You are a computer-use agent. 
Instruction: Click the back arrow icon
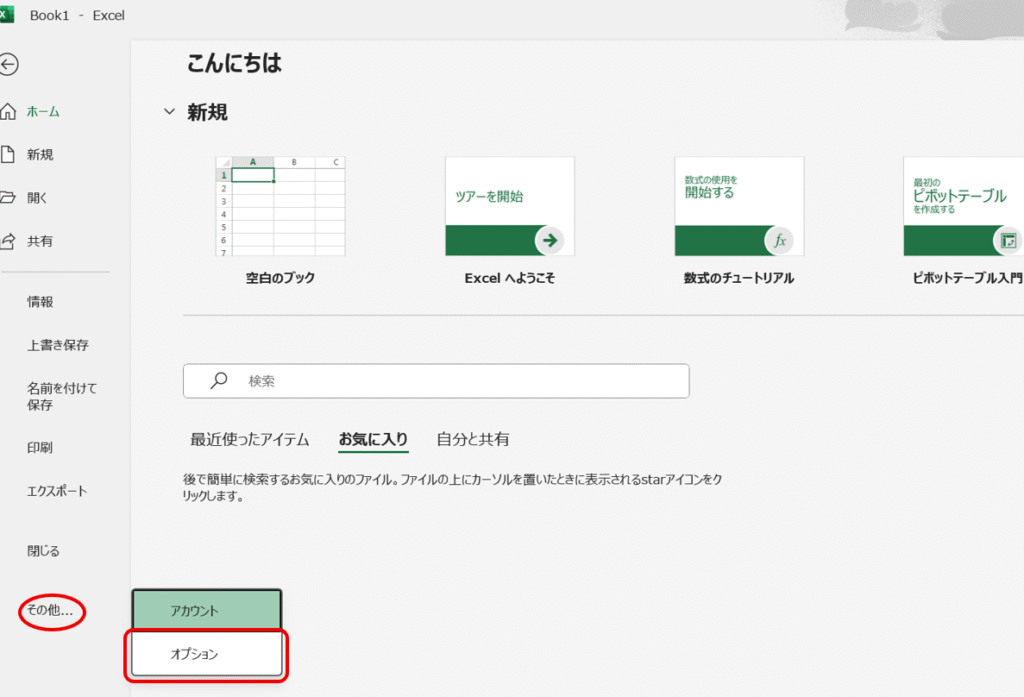tap(9, 65)
